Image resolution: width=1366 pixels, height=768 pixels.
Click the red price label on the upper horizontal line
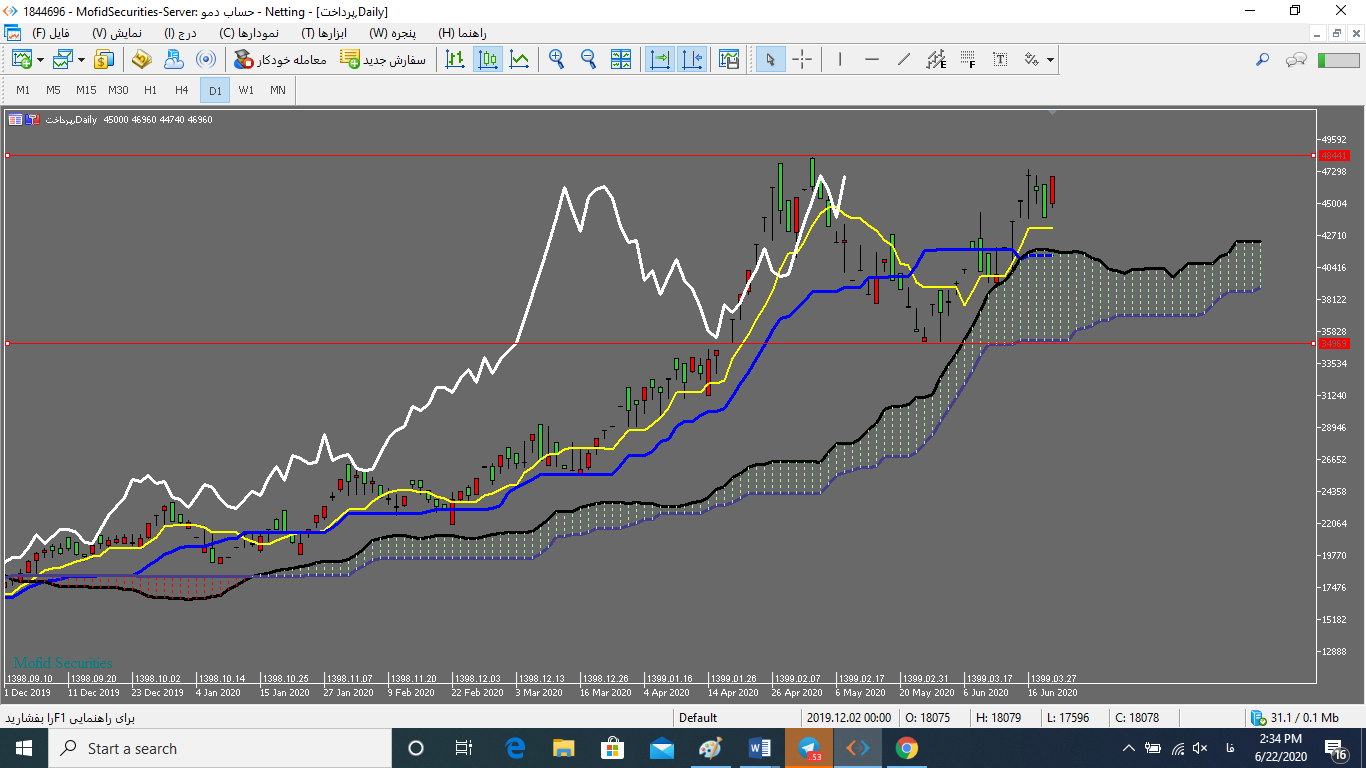pos(1334,155)
